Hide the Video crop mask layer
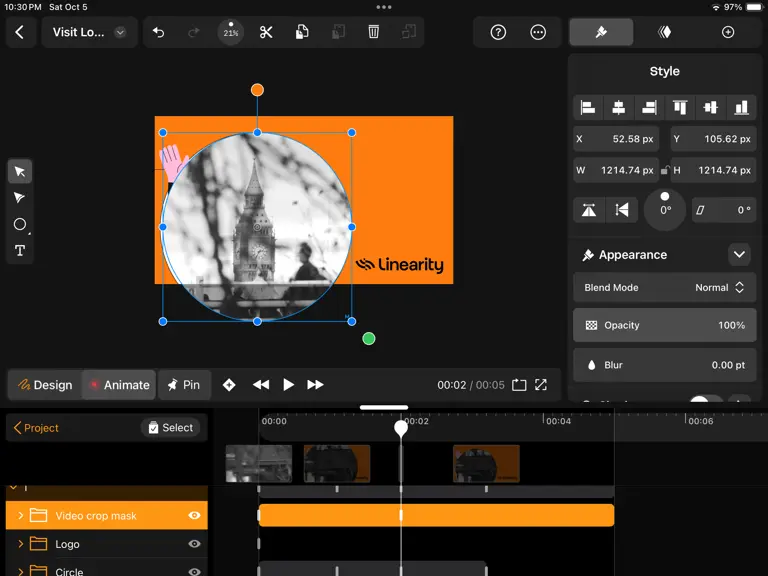This screenshot has width=768, height=576. pyautogui.click(x=194, y=515)
